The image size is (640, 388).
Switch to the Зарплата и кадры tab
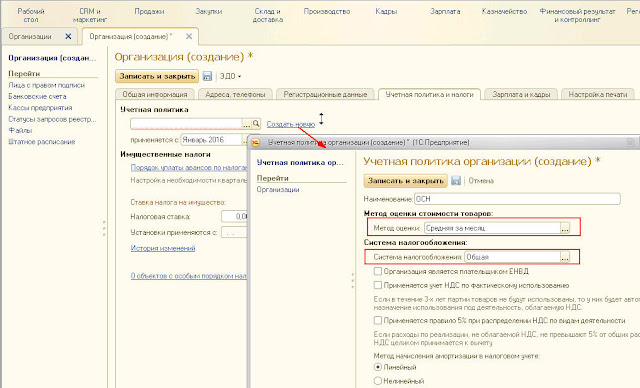[x=521, y=94]
